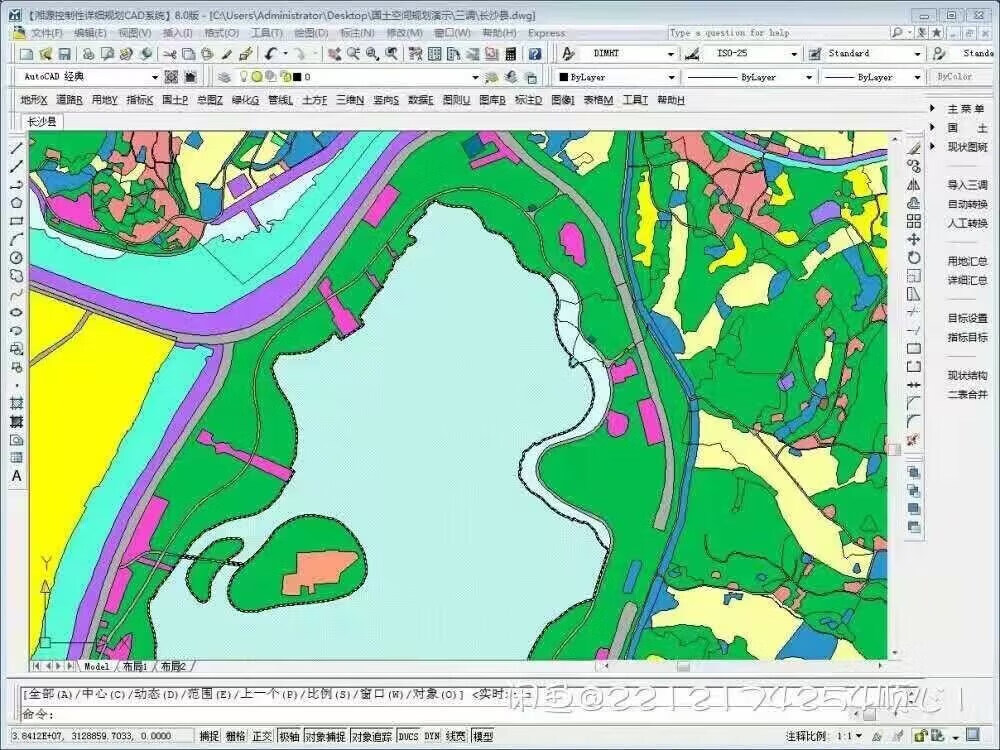
Task: Click the 命令 command line input
Action: pyautogui.click(x=300, y=714)
